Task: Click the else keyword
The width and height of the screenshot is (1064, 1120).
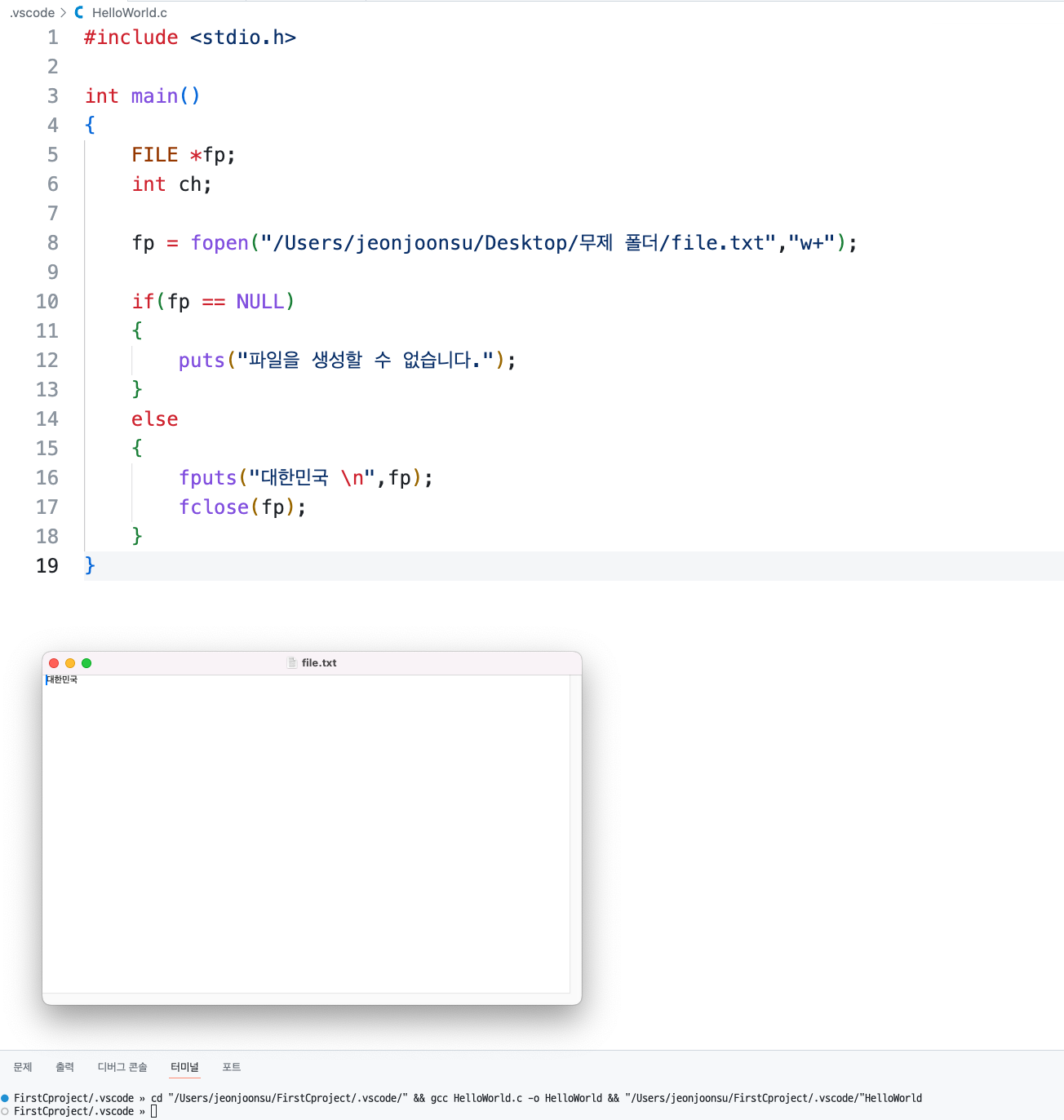Action: 155,419
